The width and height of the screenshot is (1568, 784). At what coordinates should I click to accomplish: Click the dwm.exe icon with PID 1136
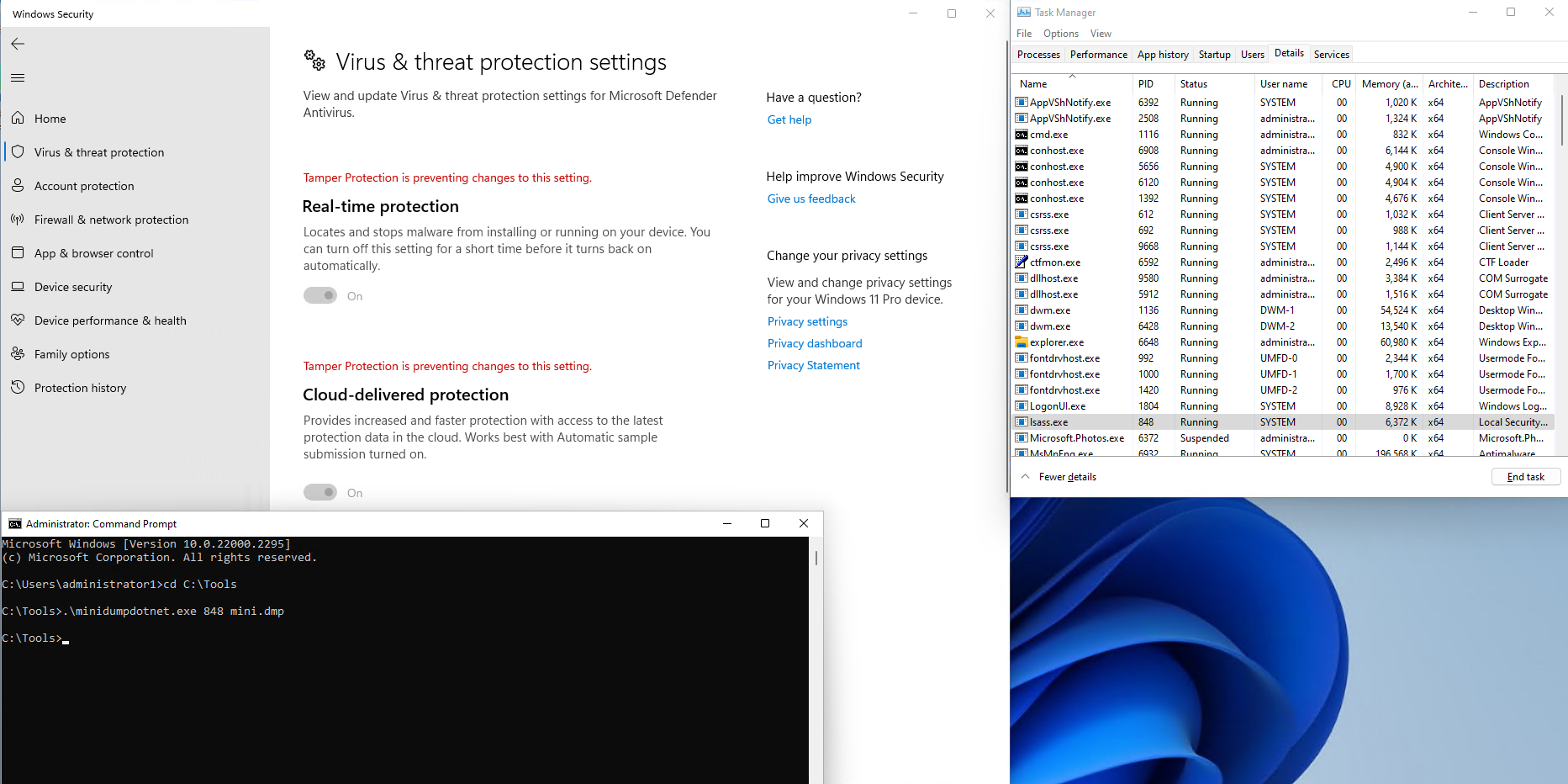pos(1022,310)
